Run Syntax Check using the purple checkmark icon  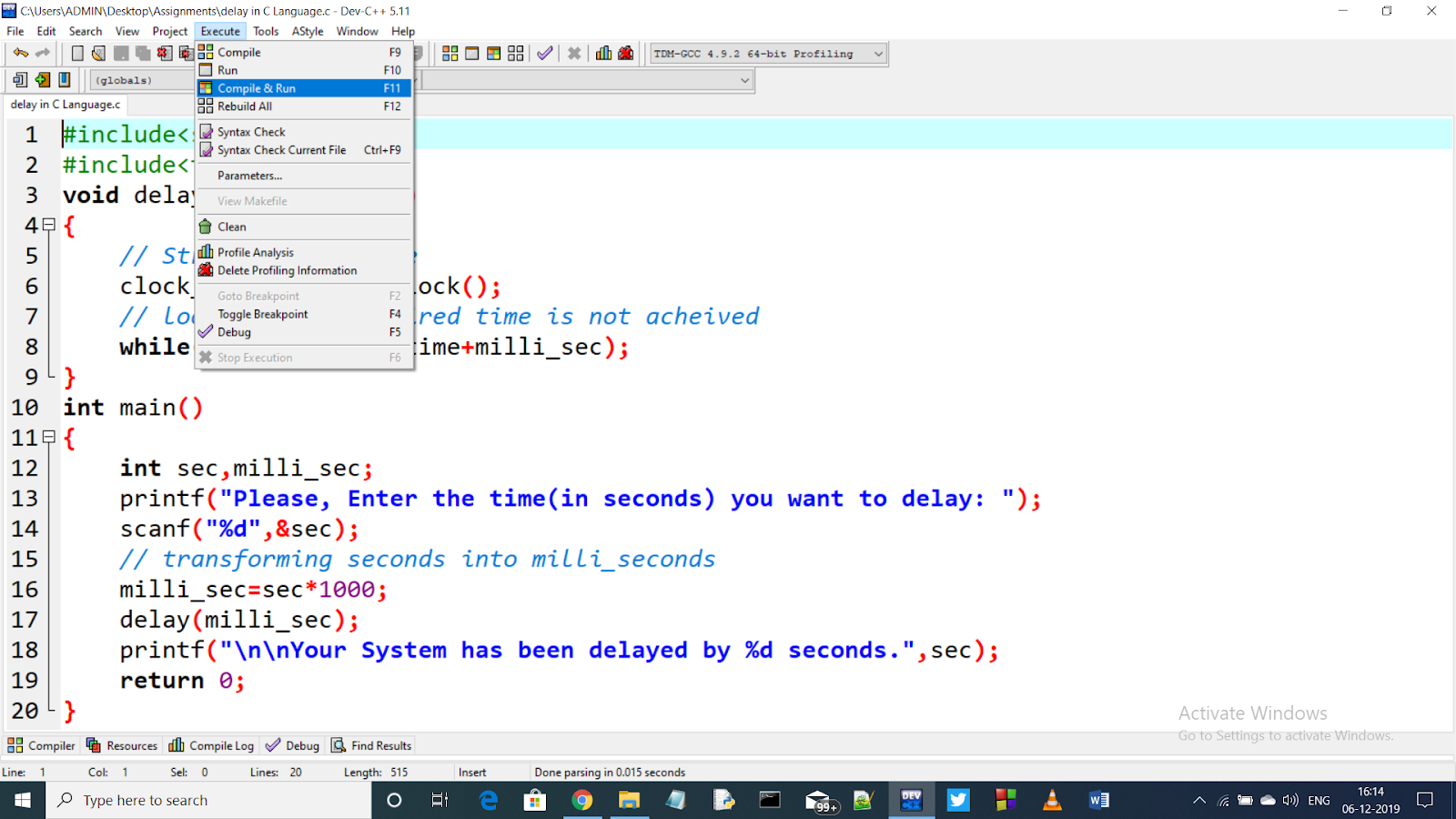point(544,53)
